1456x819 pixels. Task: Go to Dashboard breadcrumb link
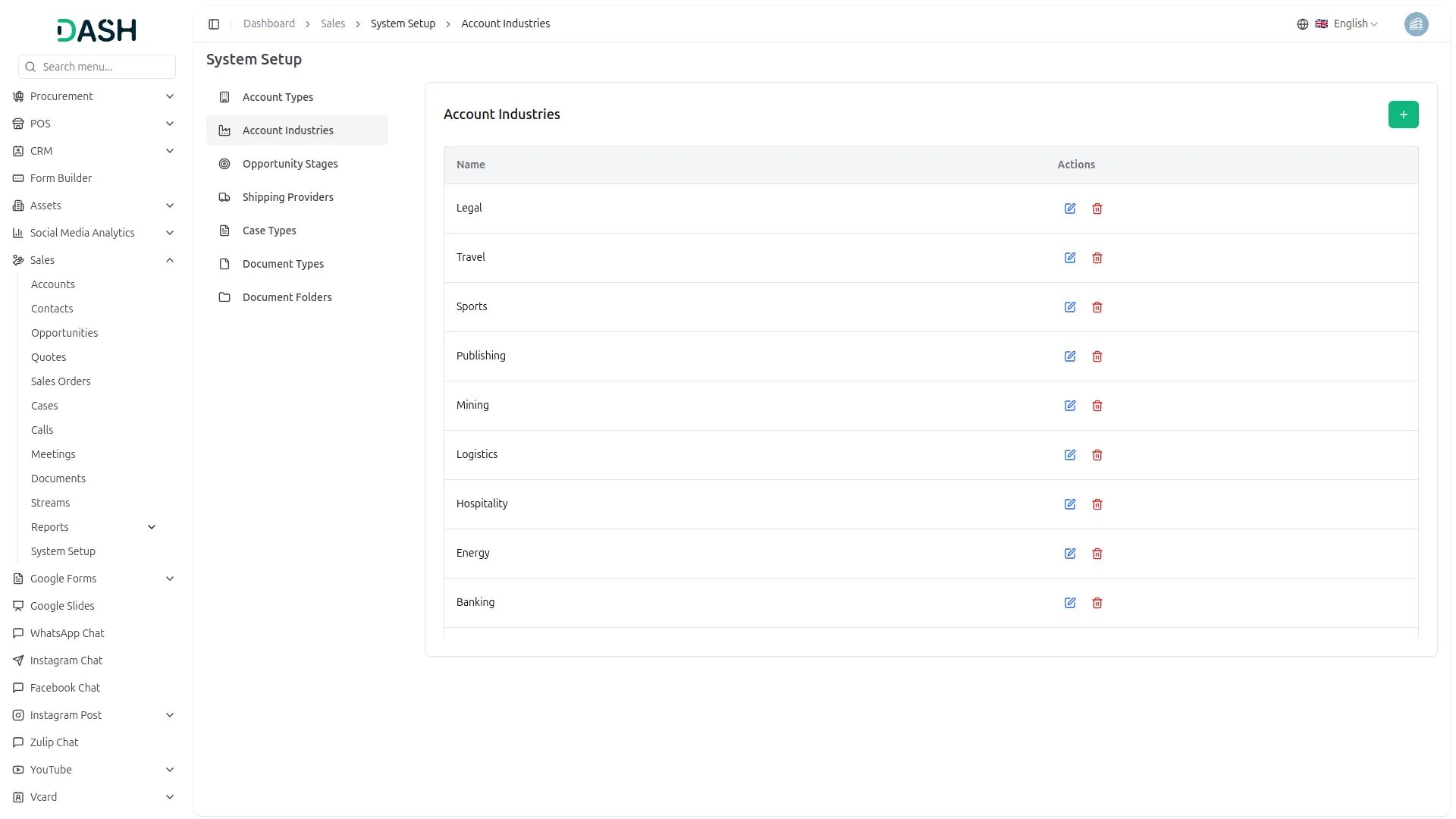pos(268,24)
